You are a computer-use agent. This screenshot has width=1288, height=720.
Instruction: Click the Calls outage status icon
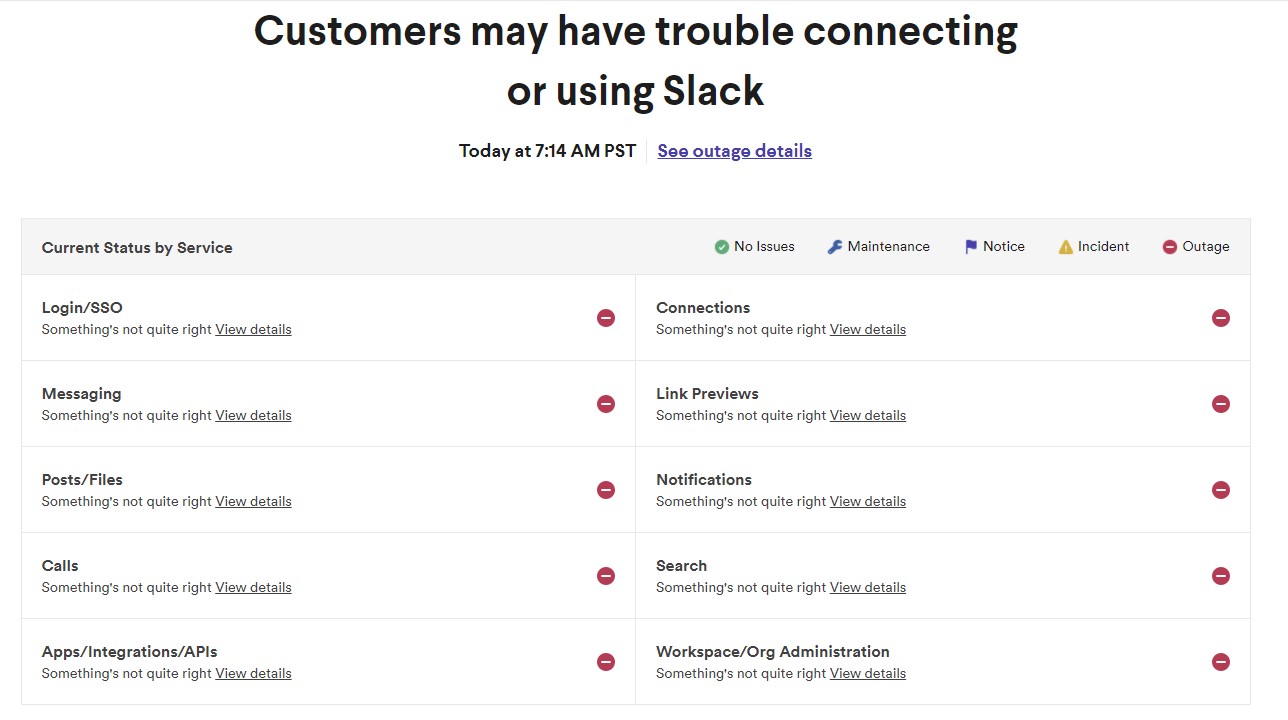coord(606,576)
